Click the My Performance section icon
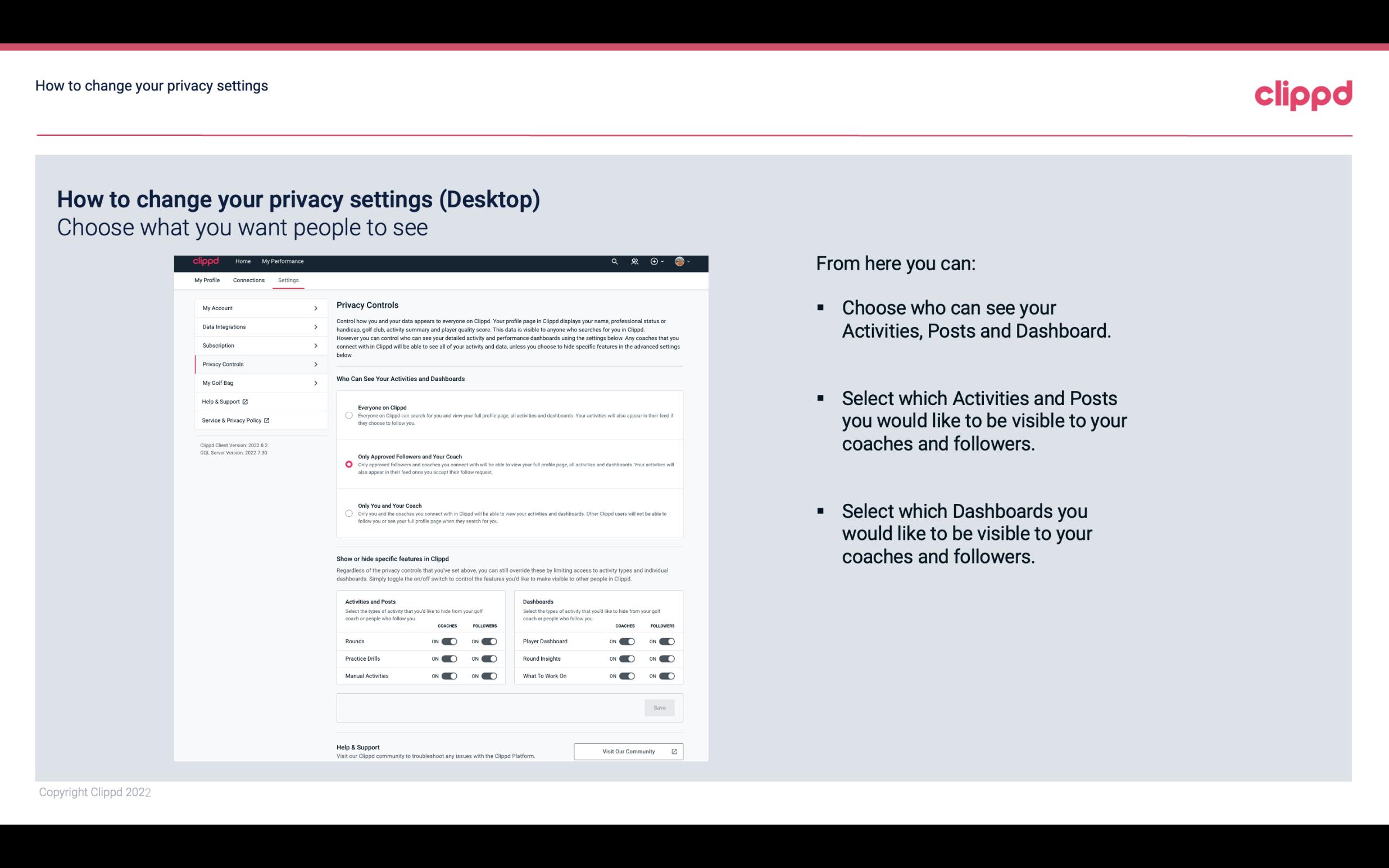 tap(283, 261)
